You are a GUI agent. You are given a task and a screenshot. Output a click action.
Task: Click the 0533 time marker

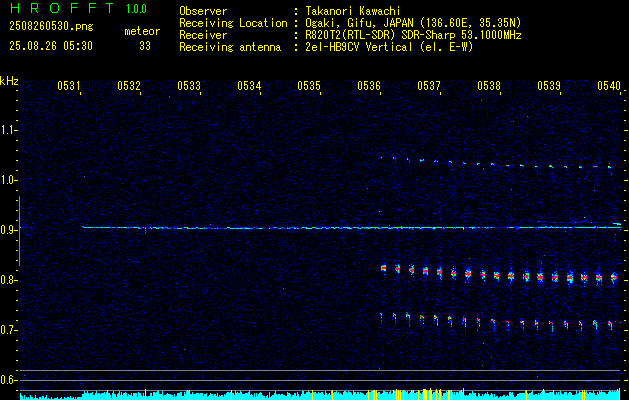tap(189, 85)
